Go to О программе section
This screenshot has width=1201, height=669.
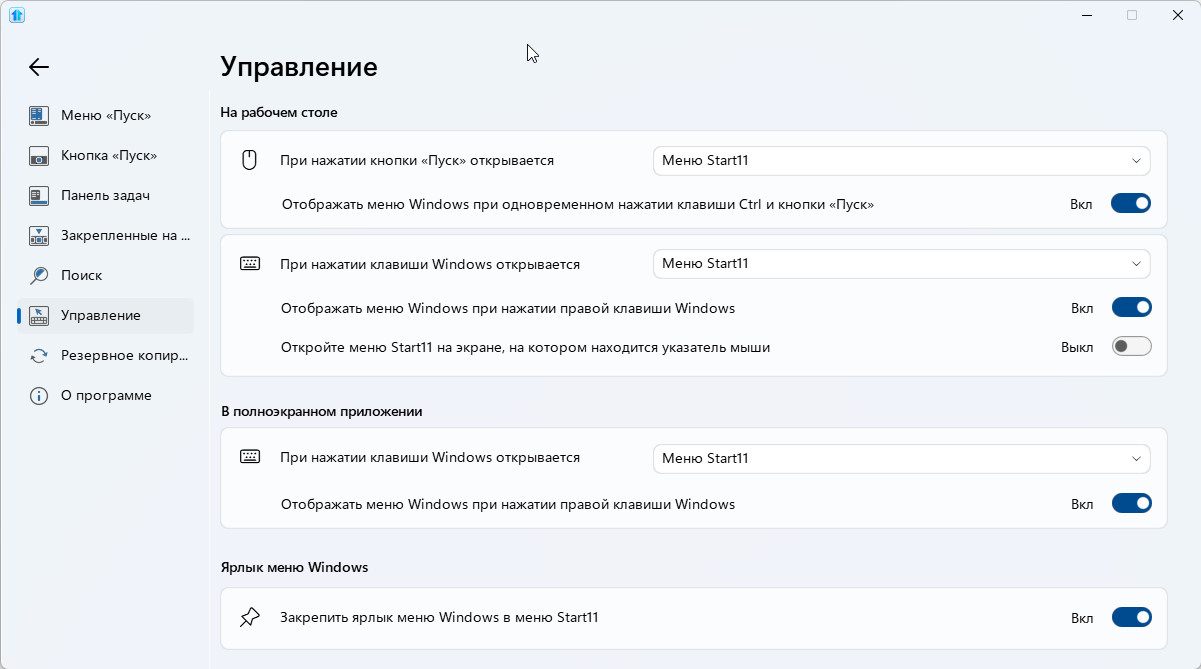106,395
